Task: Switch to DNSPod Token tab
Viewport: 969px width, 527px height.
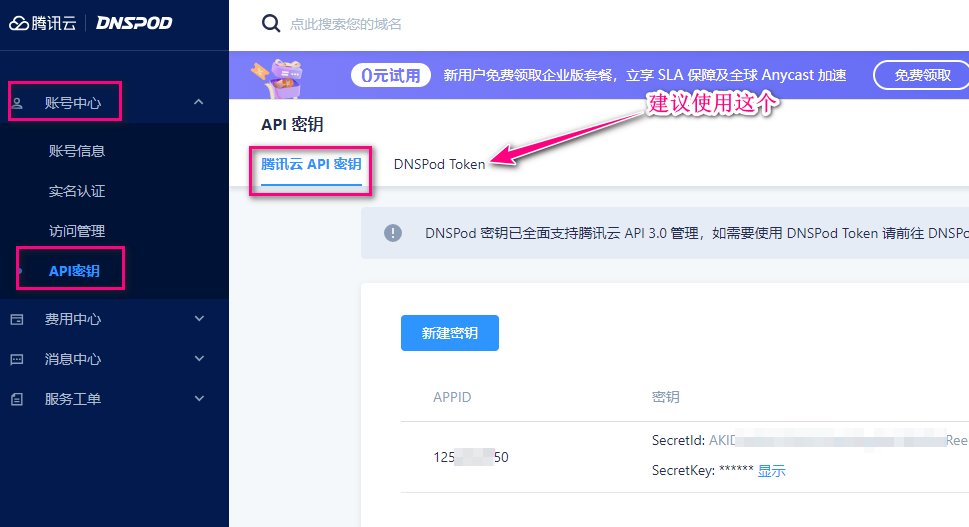Action: pos(439,164)
